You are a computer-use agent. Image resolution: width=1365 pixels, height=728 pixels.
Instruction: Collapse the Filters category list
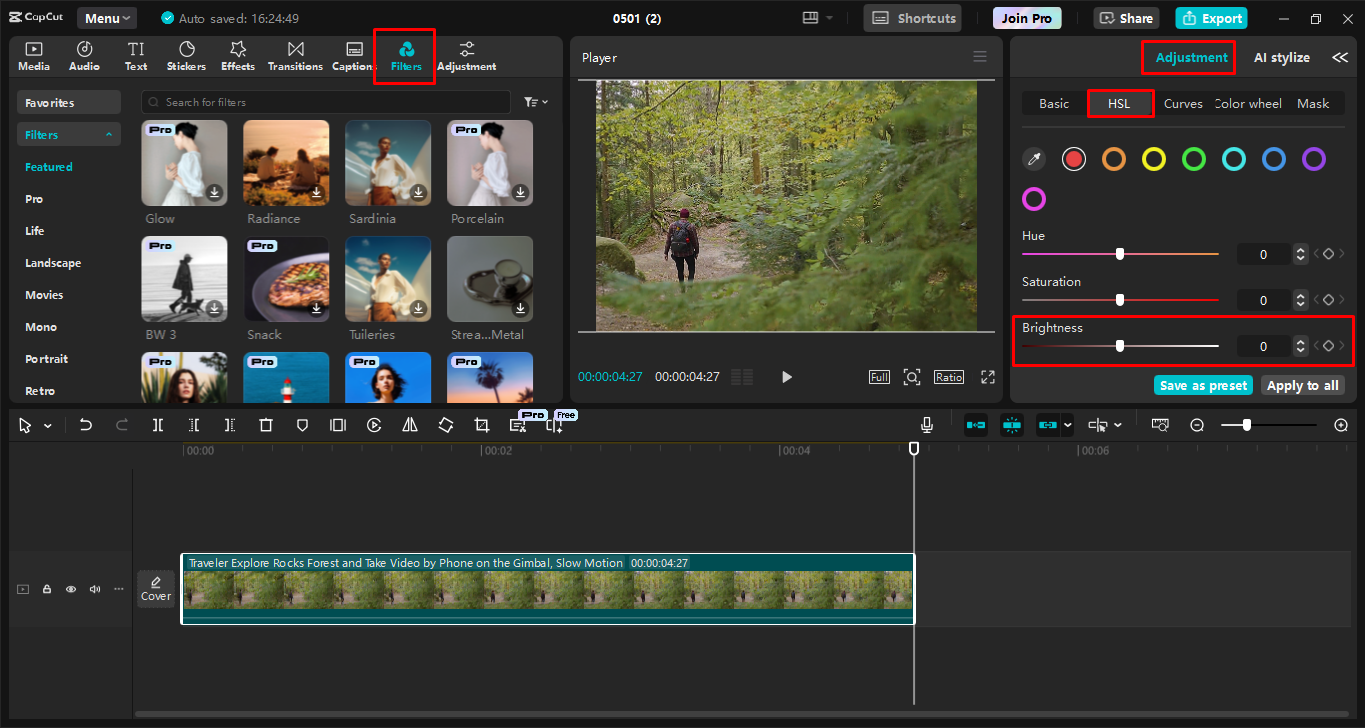[108, 133]
